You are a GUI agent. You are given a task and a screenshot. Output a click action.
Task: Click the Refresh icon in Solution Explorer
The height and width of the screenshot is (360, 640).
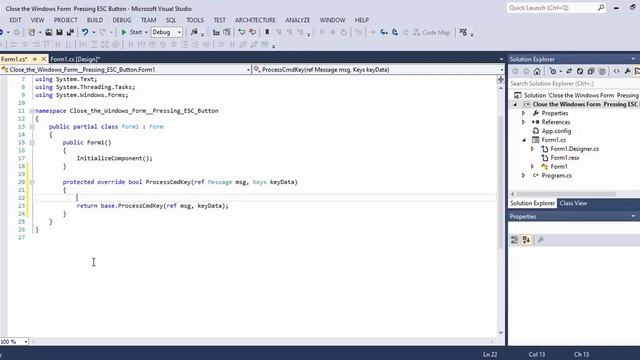point(580,71)
